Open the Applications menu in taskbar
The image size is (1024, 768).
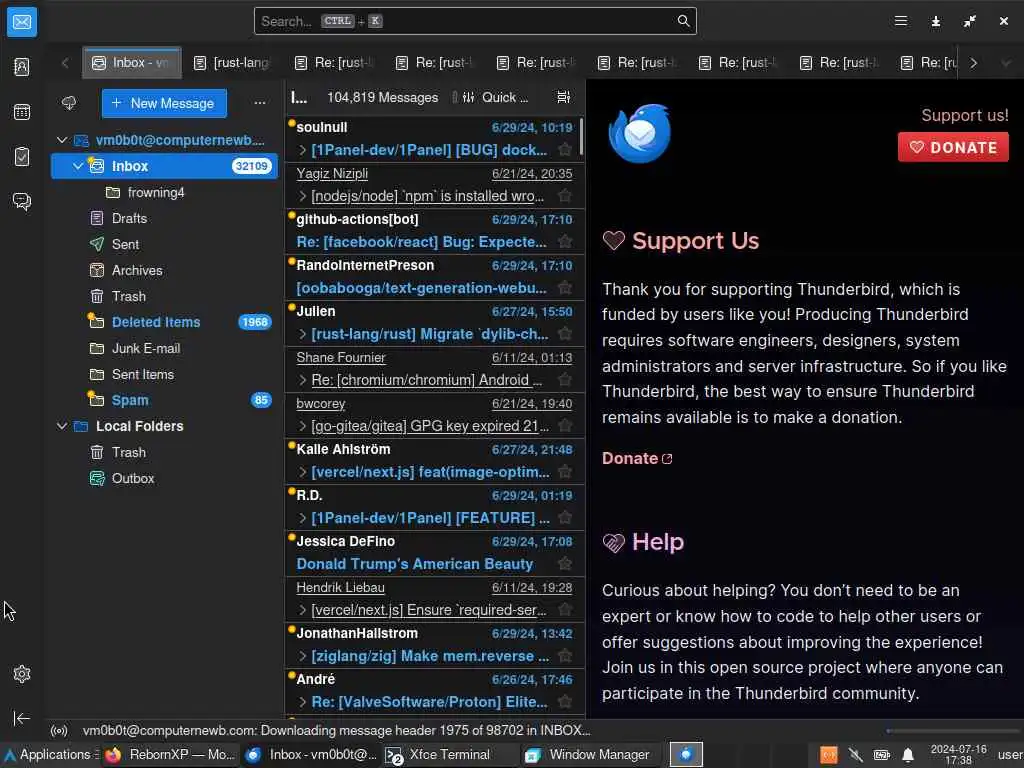[x=49, y=755]
